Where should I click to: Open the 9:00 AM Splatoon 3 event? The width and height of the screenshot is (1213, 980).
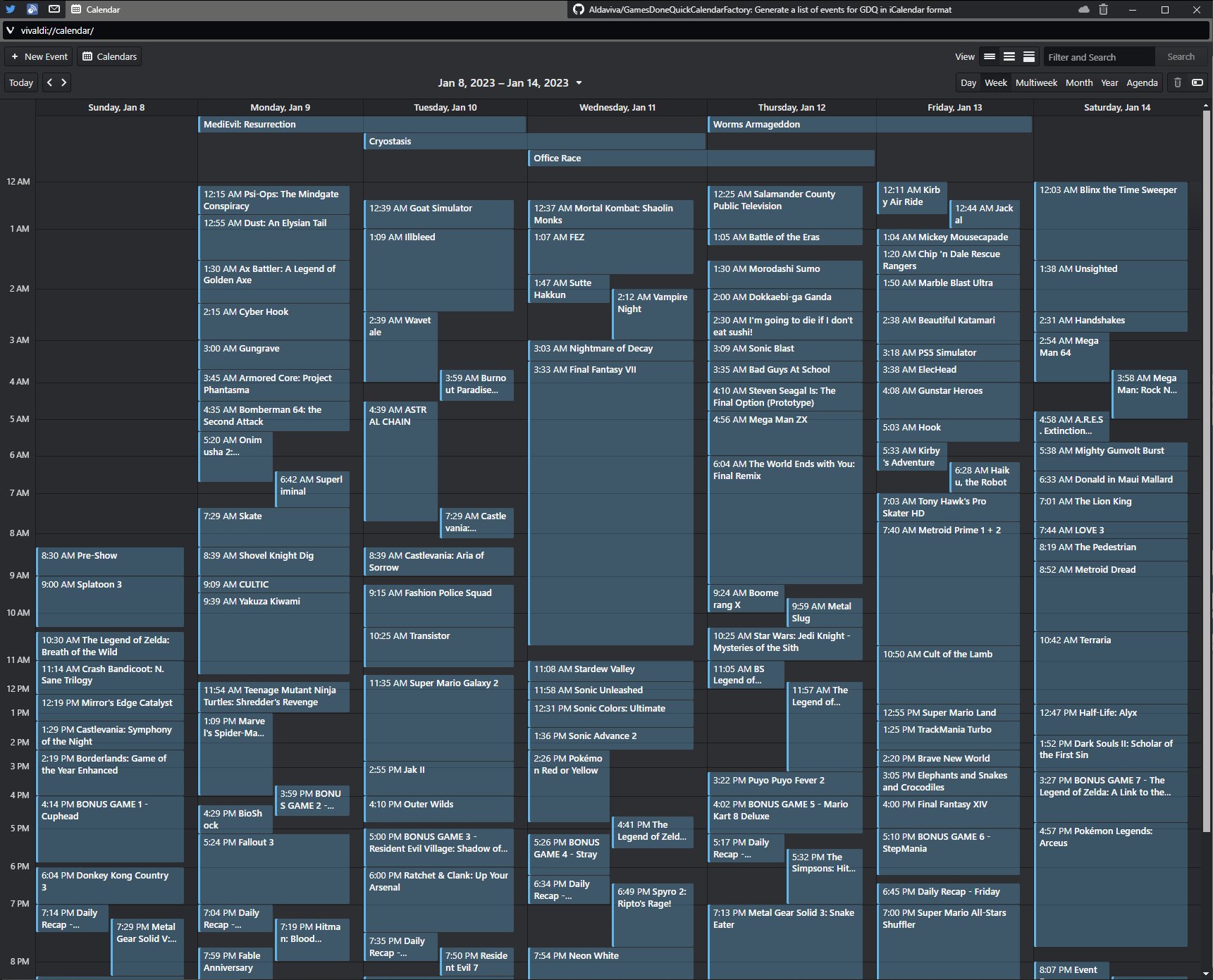click(x=110, y=602)
